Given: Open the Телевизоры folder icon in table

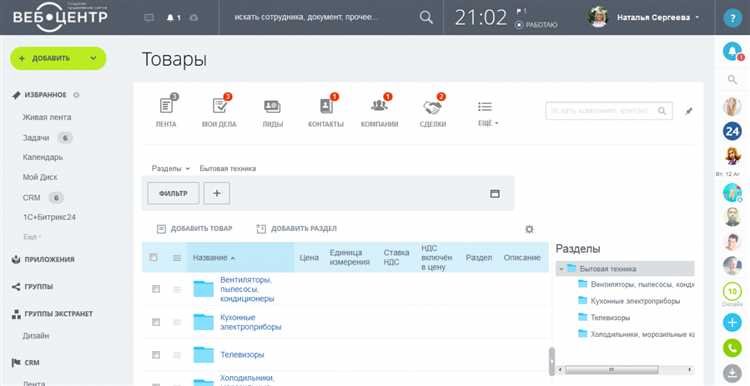Looking at the screenshot, I should tap(203, 354).
